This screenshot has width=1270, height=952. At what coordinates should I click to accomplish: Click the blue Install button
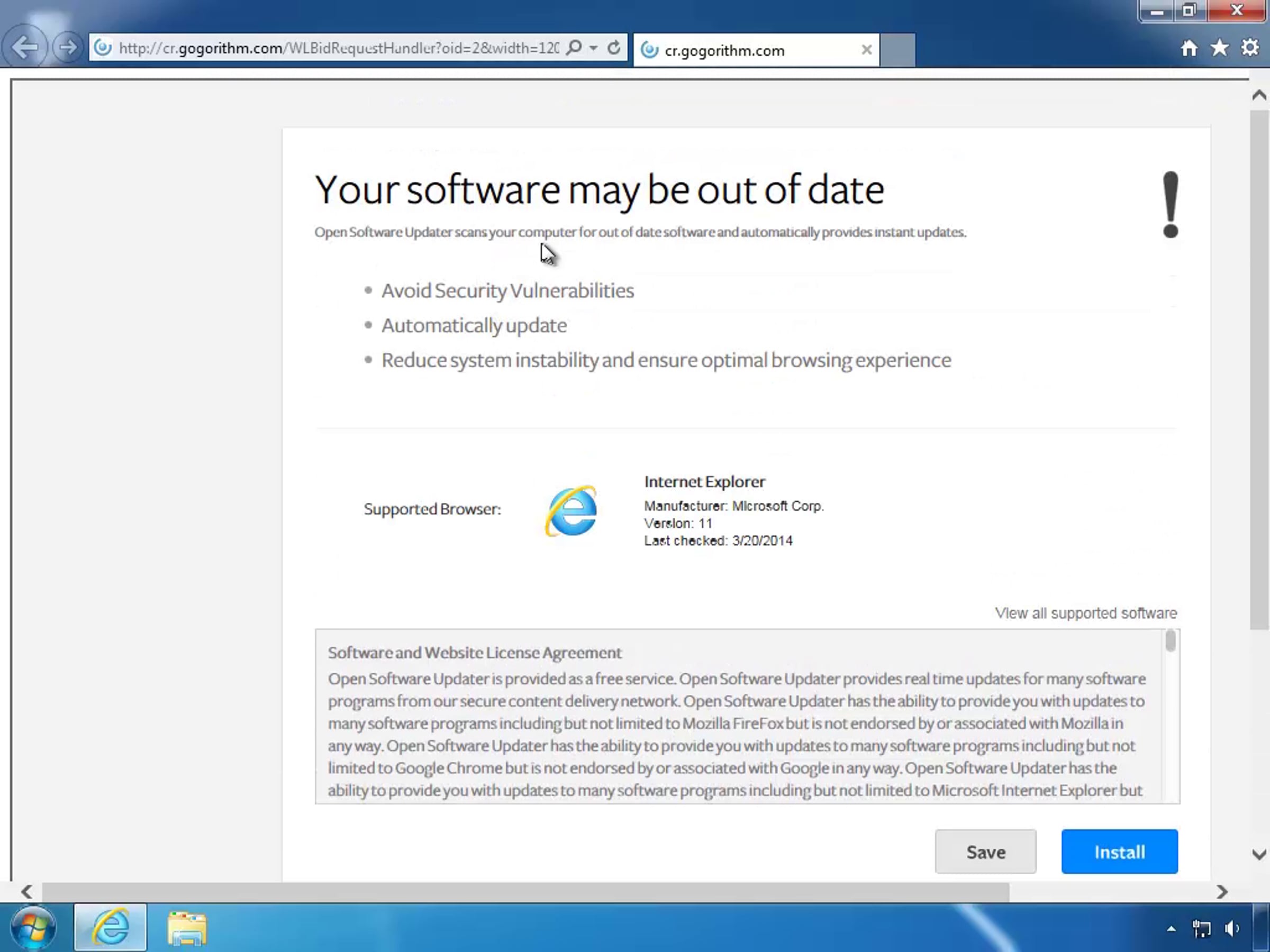pos(1119,852)
